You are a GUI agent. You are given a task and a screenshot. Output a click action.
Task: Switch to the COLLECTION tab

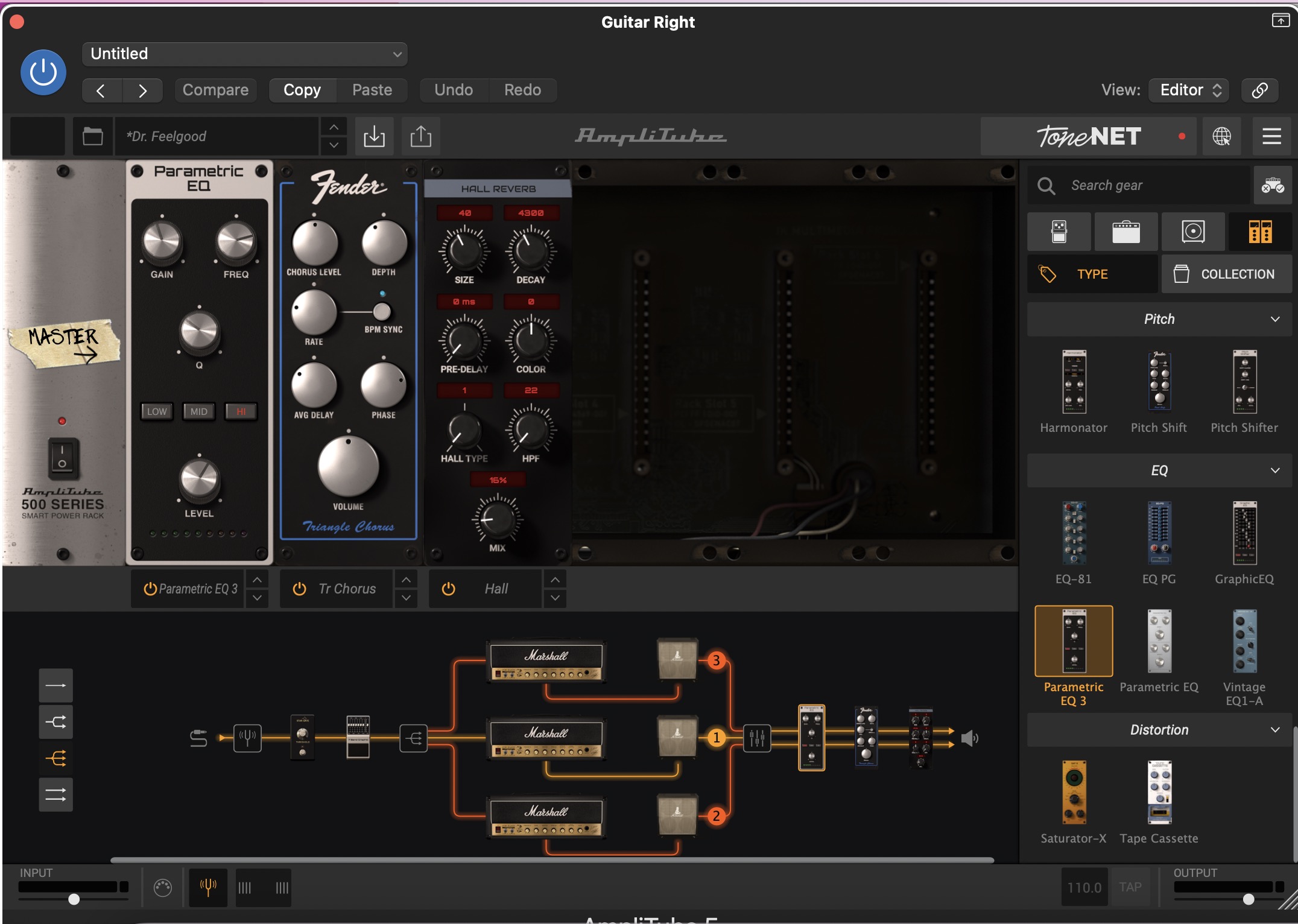(1226, 274)
